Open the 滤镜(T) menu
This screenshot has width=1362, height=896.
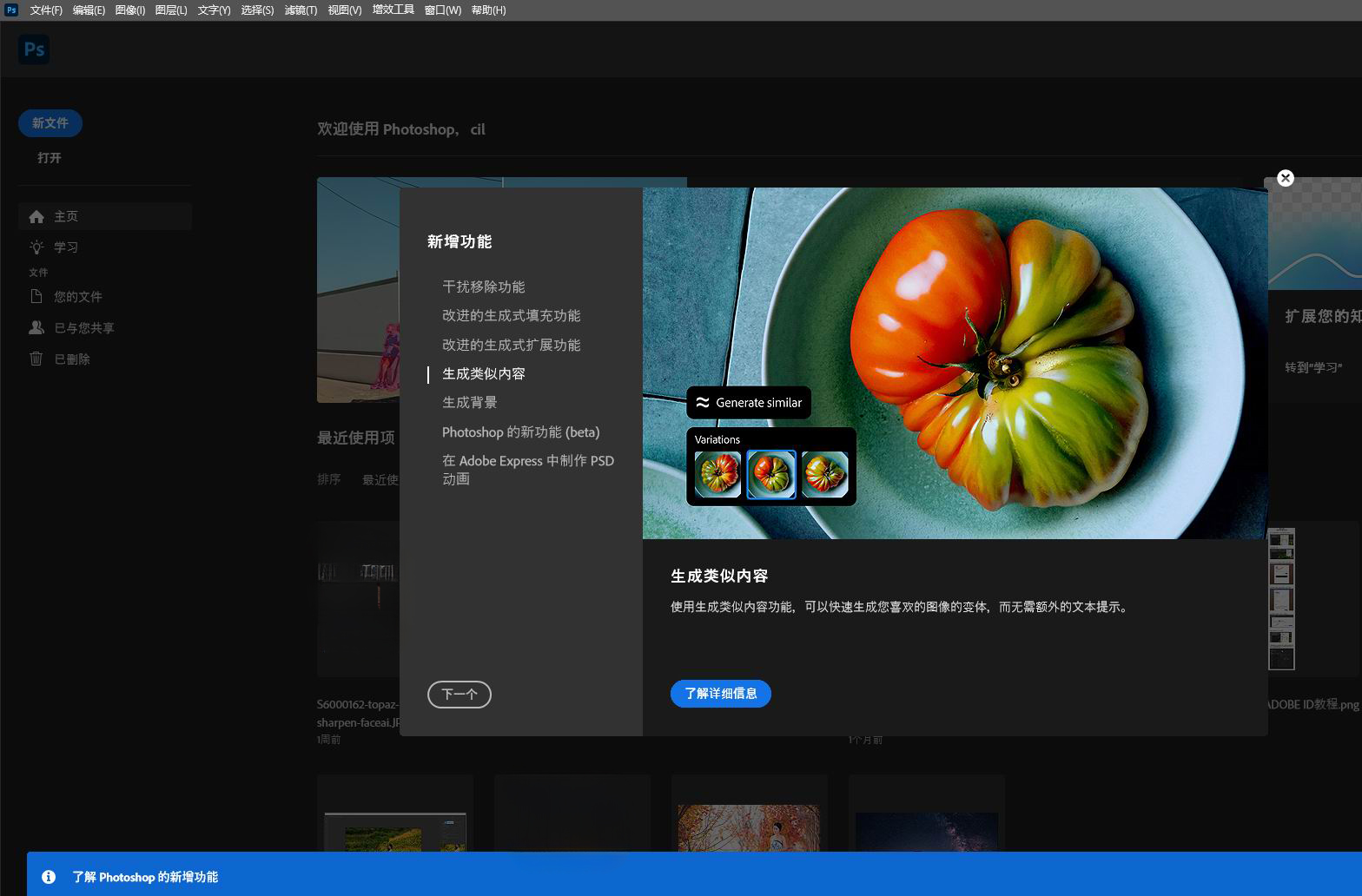pos(301,10)
